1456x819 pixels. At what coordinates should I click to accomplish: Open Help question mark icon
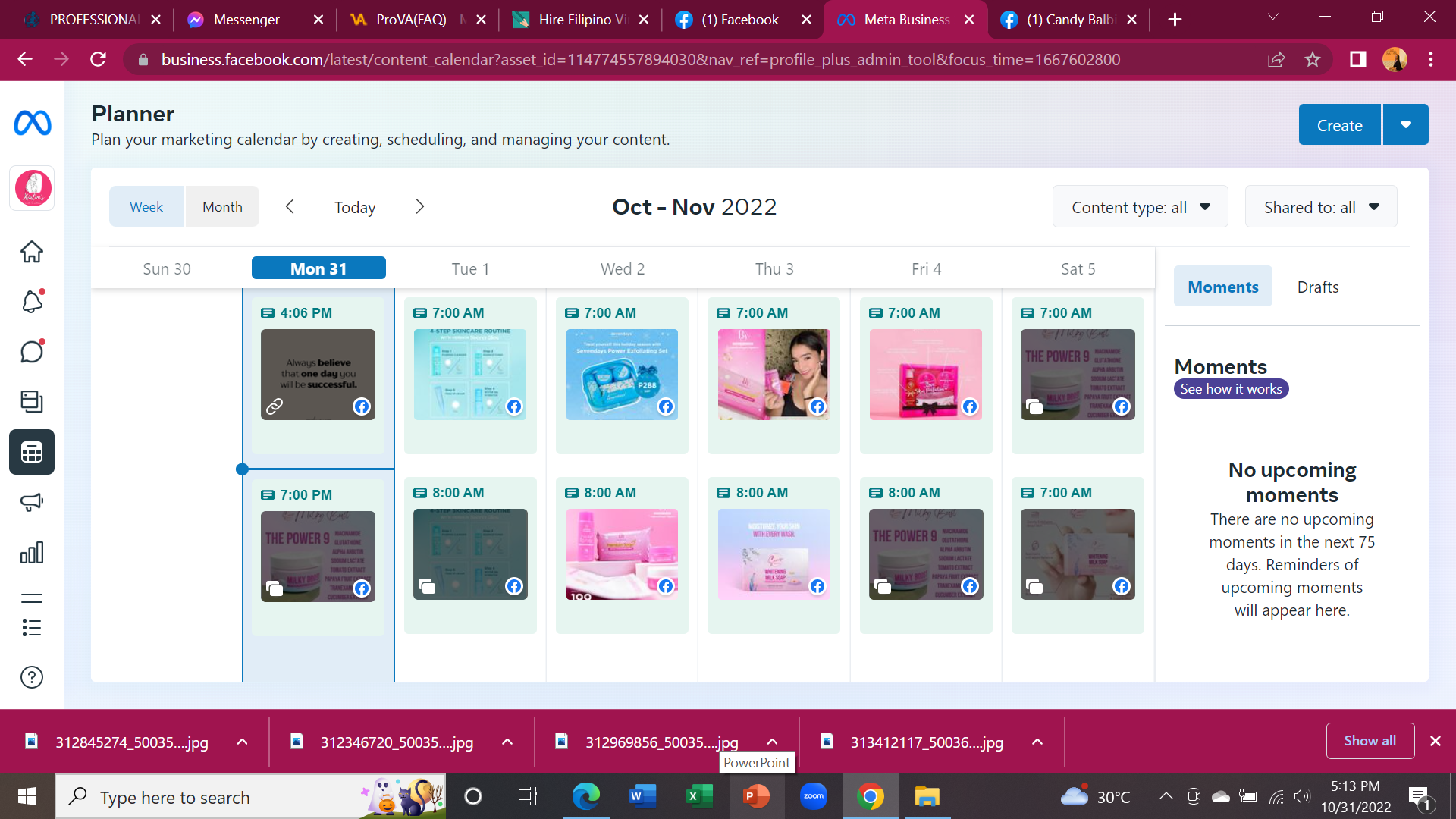pos(32,677)
